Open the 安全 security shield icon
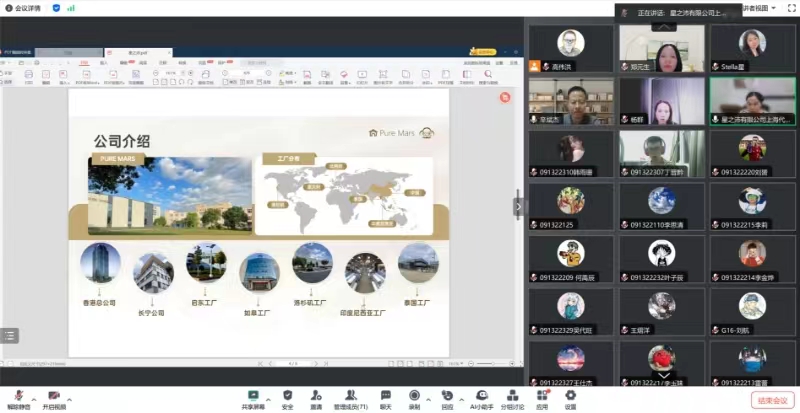The image size is (800, 413). pyautogui.click(x=288, y=396)
